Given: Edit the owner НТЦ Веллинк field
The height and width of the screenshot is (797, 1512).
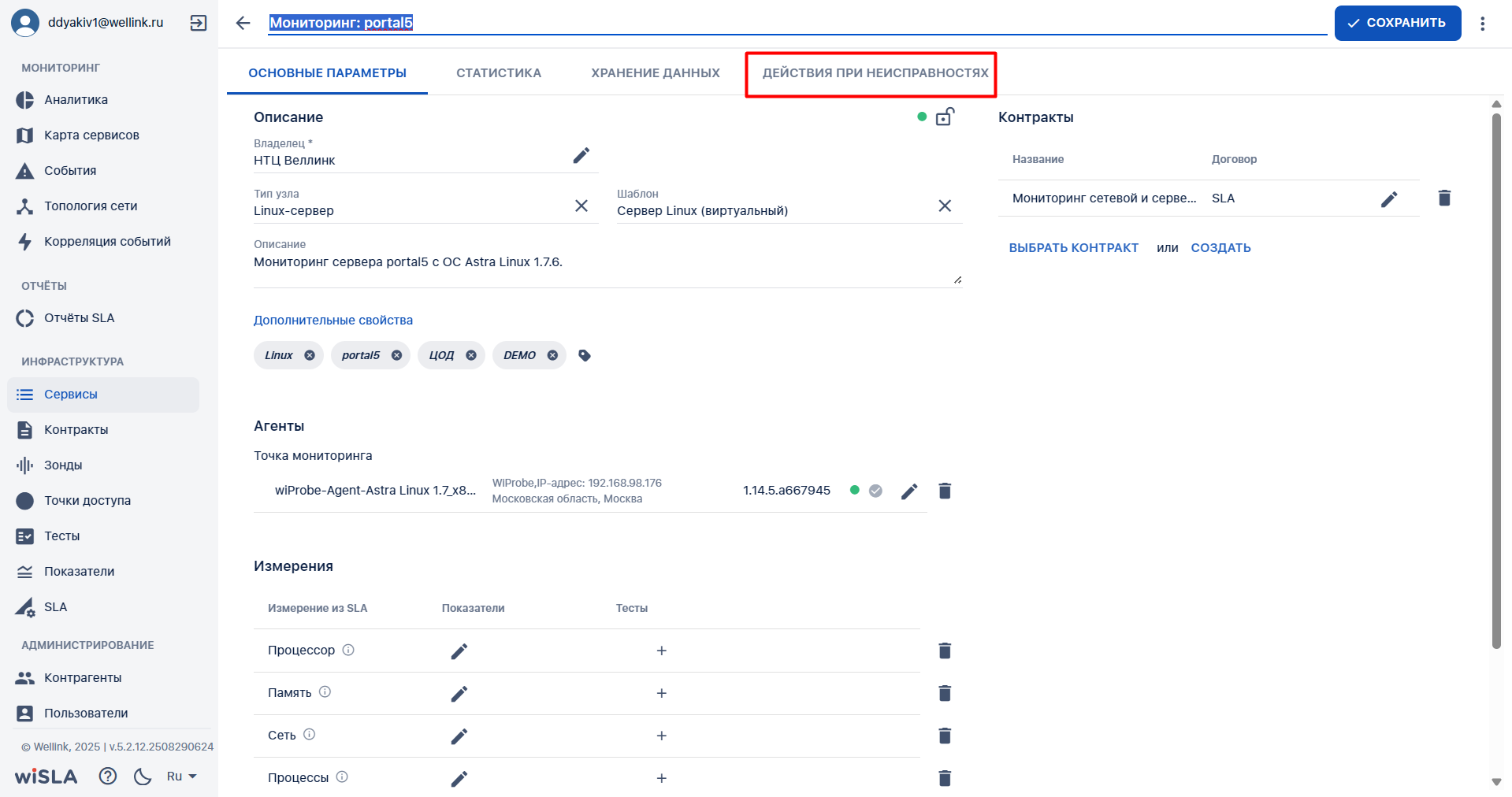Looking at the screenshot, I should [x=581, y=155].
